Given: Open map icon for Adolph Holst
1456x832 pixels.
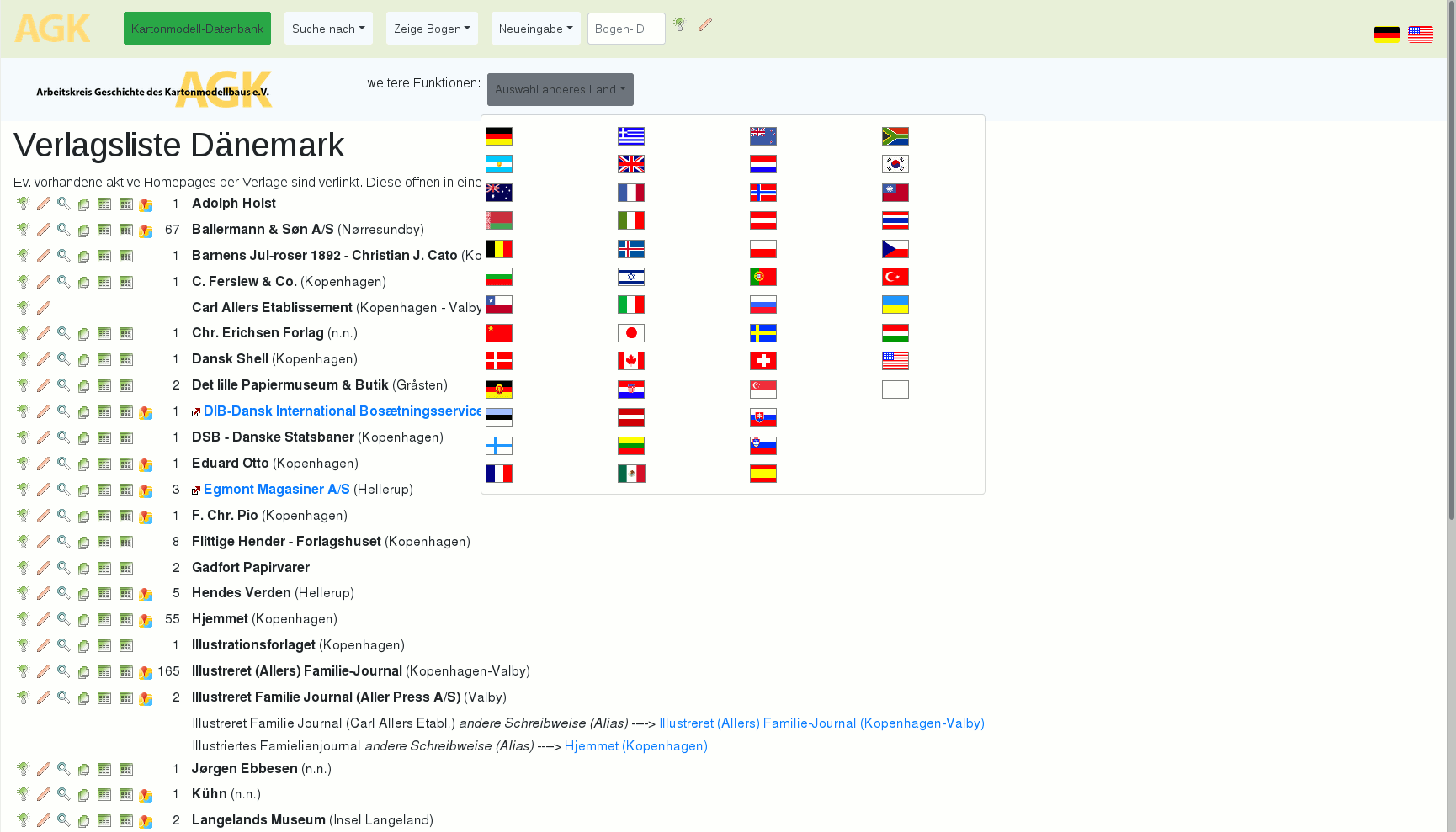Looking at the screenshot, I should 146,204.
